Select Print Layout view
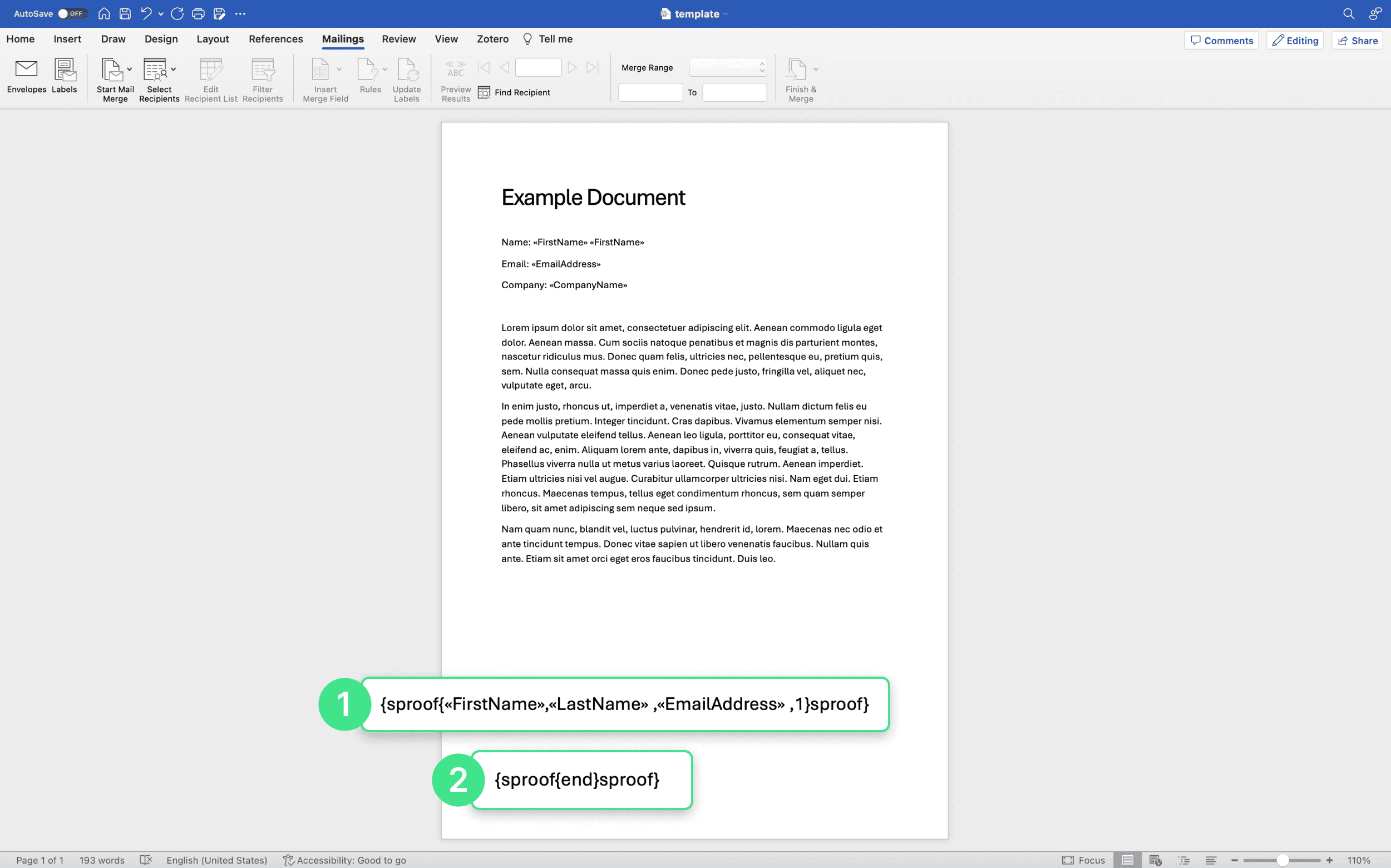The height and width of the screenshot is (868, 1391). tap(1127, 860)
